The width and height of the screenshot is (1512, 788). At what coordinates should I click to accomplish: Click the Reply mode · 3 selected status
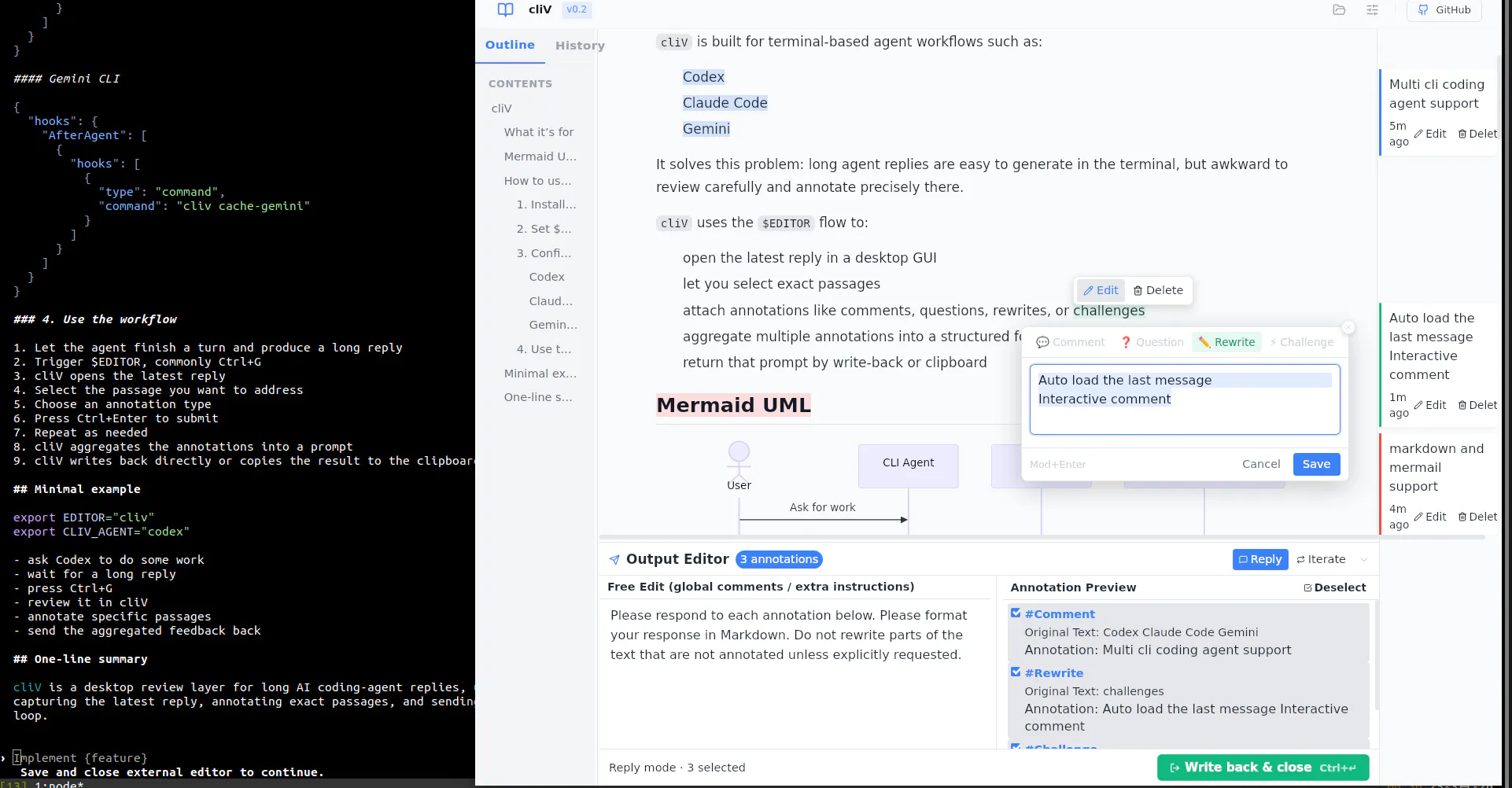677,768
